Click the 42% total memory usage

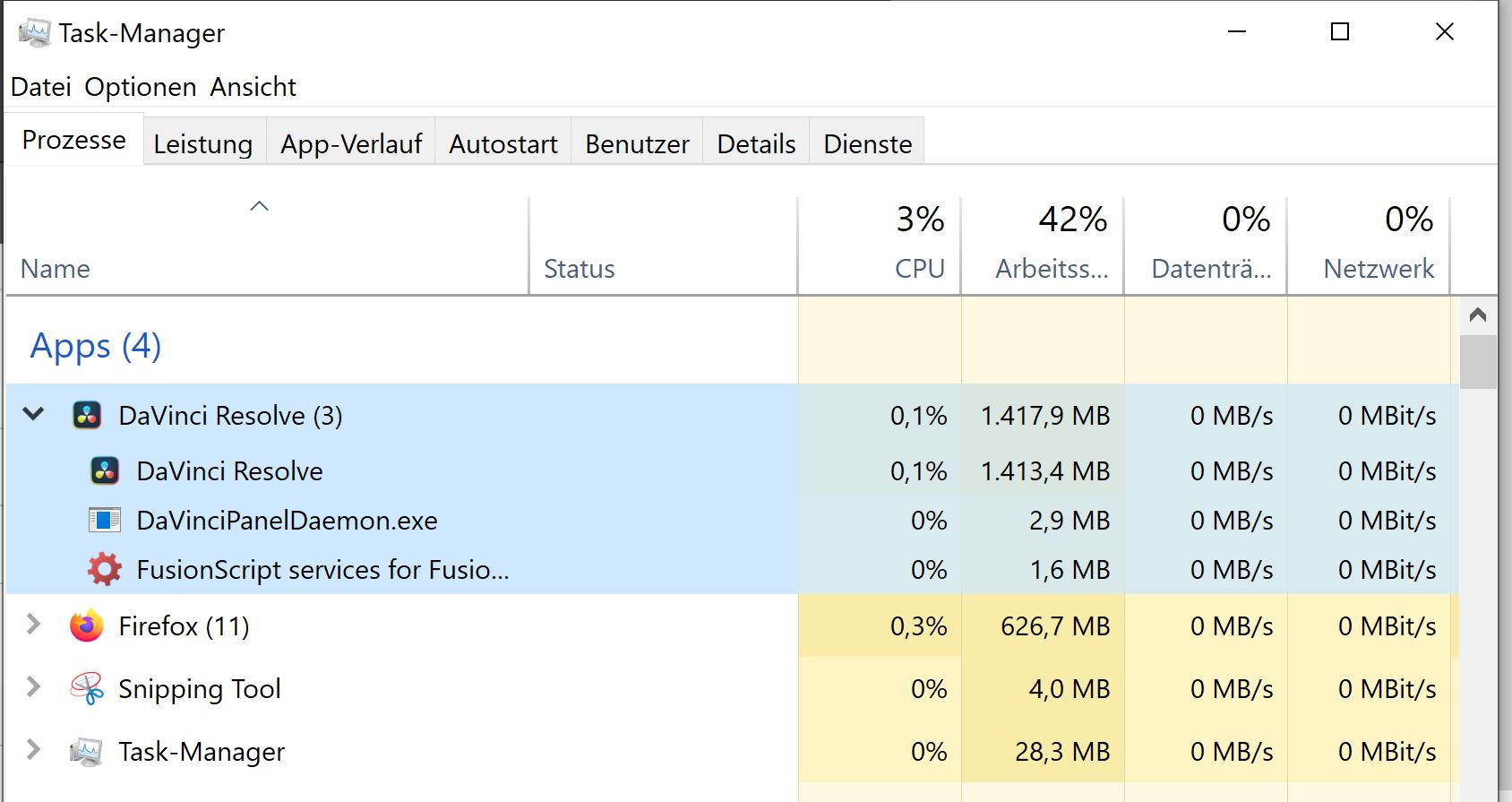point(1073,220)
